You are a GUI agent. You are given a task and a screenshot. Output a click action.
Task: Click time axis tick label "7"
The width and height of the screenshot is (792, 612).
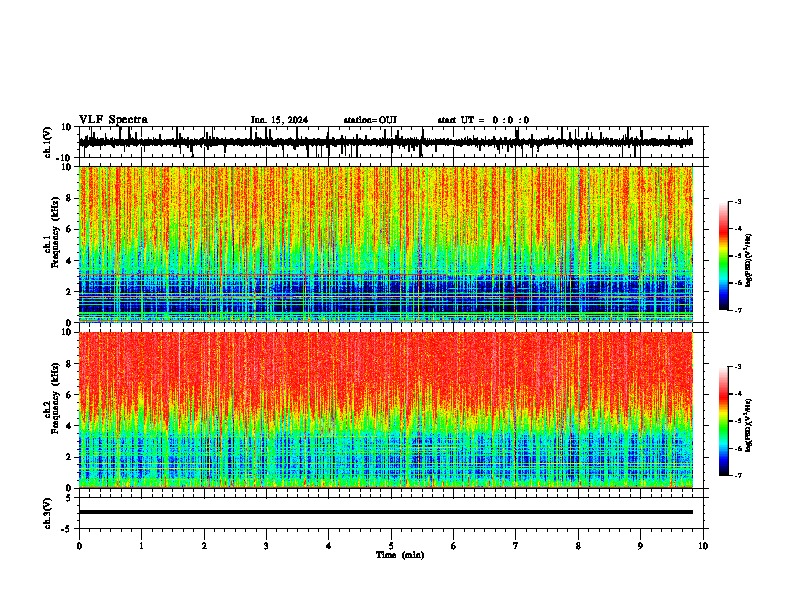click(516, 546)
